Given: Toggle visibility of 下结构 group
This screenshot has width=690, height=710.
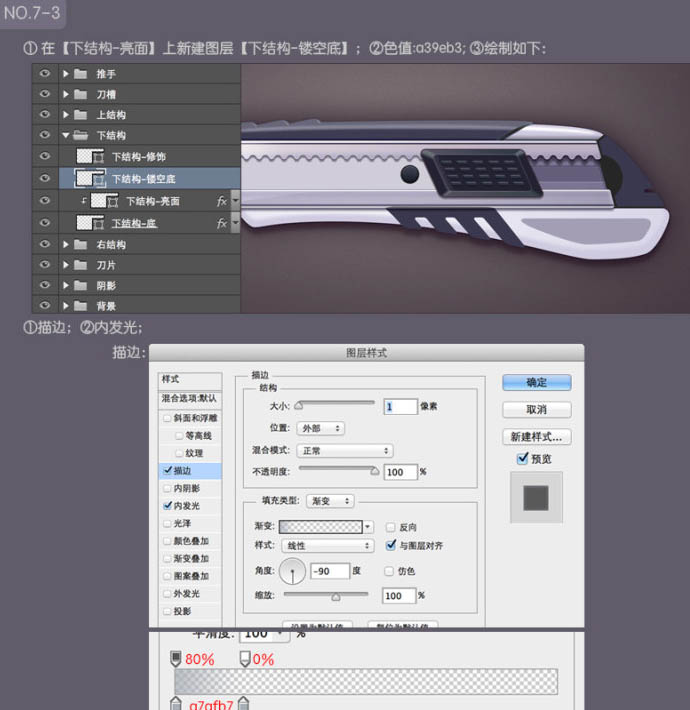Looking at the screenshot, I should pyautogui.click(x=44, y=134).
